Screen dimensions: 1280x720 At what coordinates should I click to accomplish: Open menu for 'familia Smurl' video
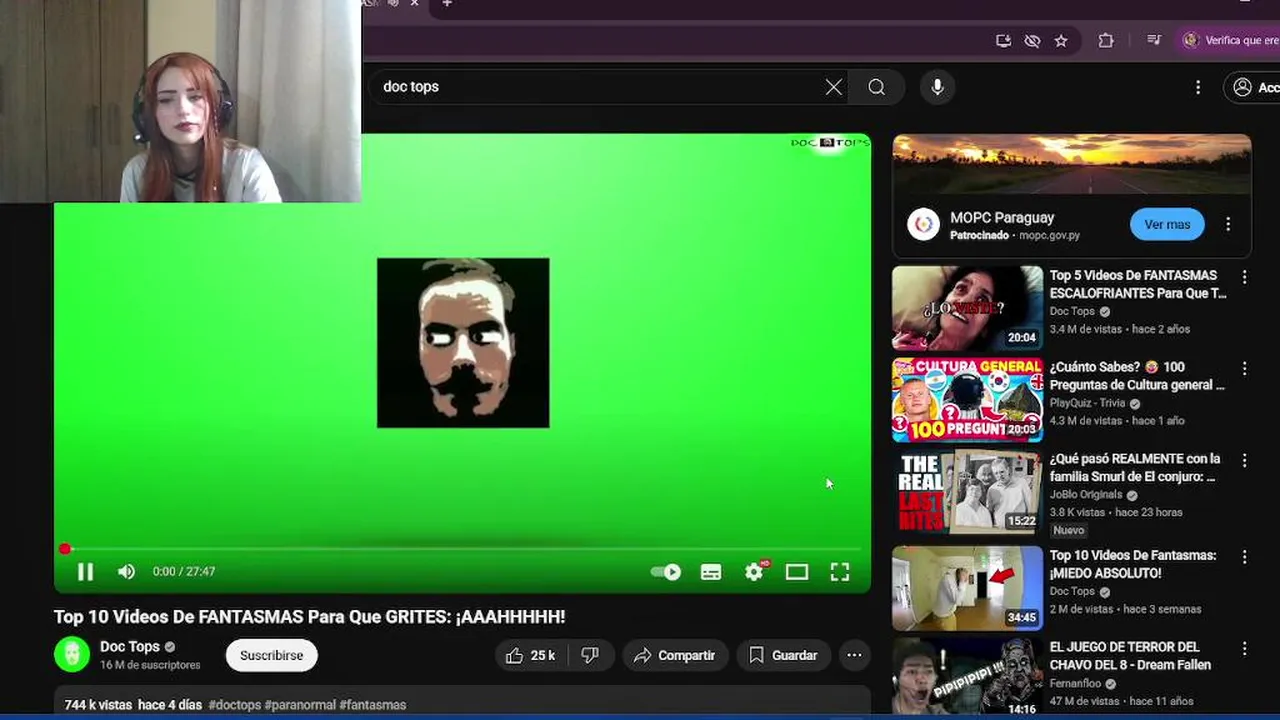coord(1245,461)
